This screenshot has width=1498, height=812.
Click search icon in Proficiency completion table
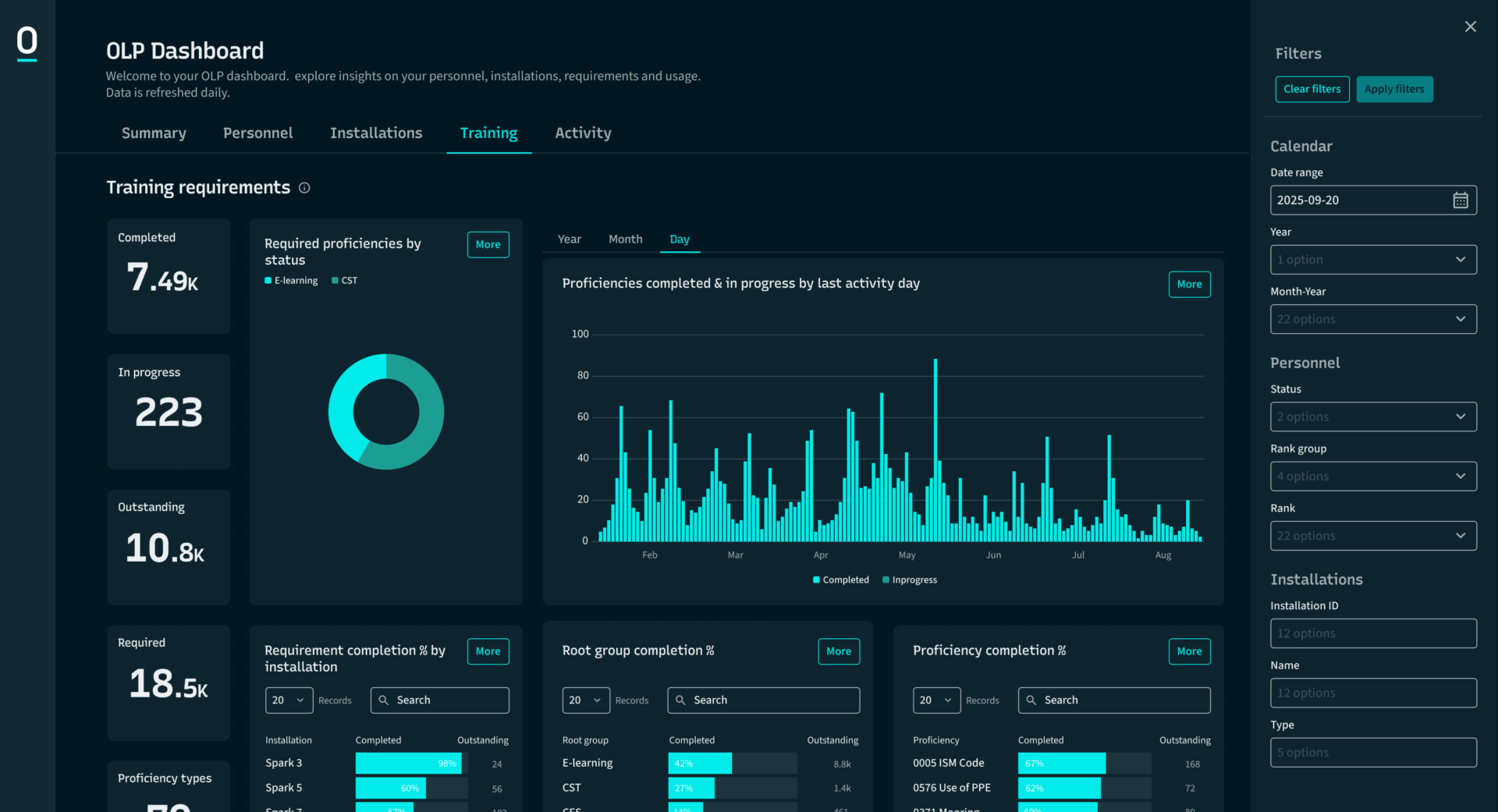(1031, 700)
